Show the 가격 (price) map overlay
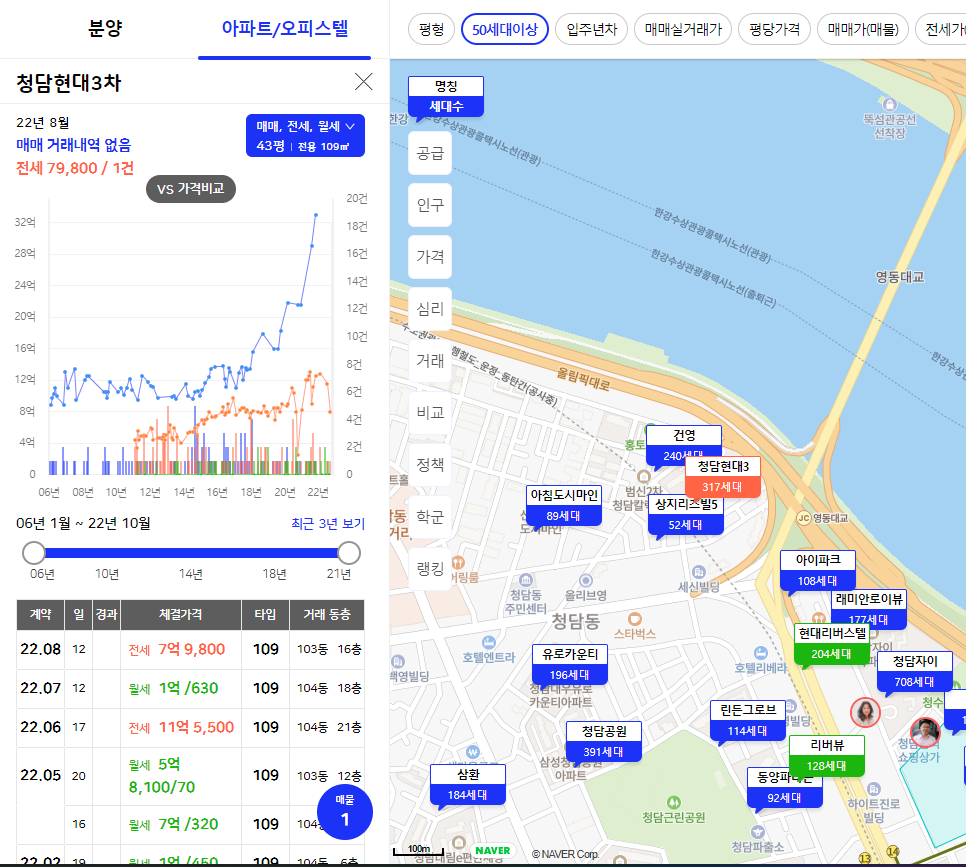The width and height of the screenshot is (966, 867). [429, 257]
